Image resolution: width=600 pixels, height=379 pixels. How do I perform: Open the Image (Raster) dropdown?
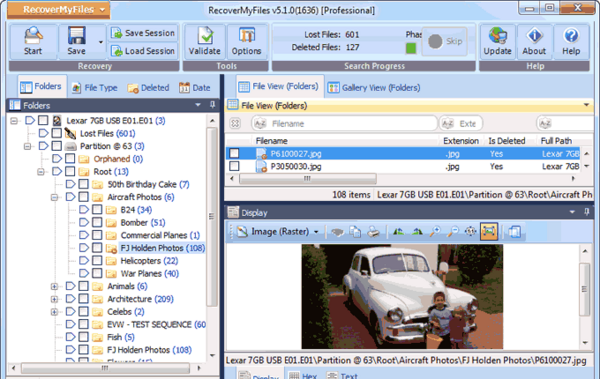[316, 232]
